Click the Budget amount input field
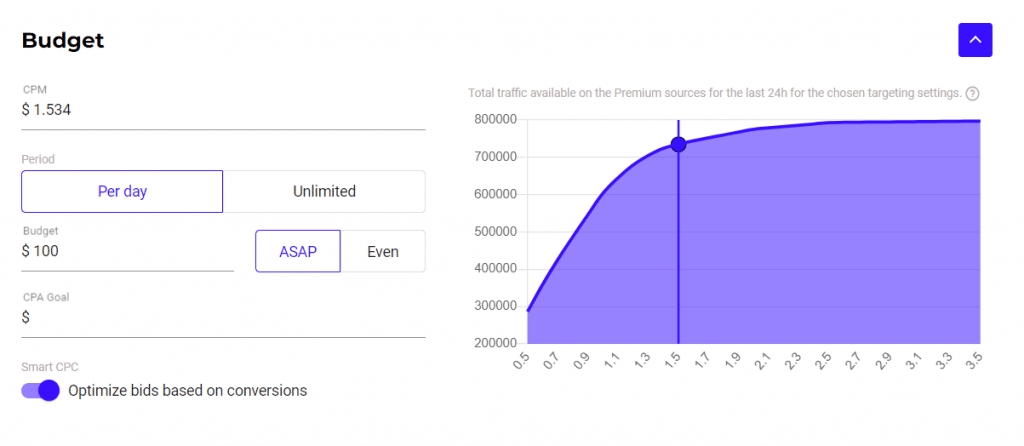Viewport: 1024px width, 446px height. [127, 251]
